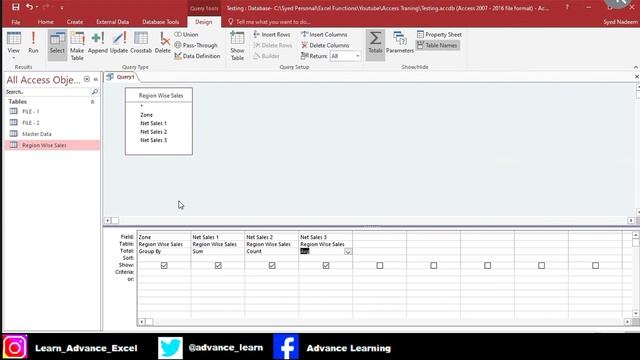Open the Undo history dropdown arrow
The width and height of the screenshot is (640, 360).
pos(37,7)
